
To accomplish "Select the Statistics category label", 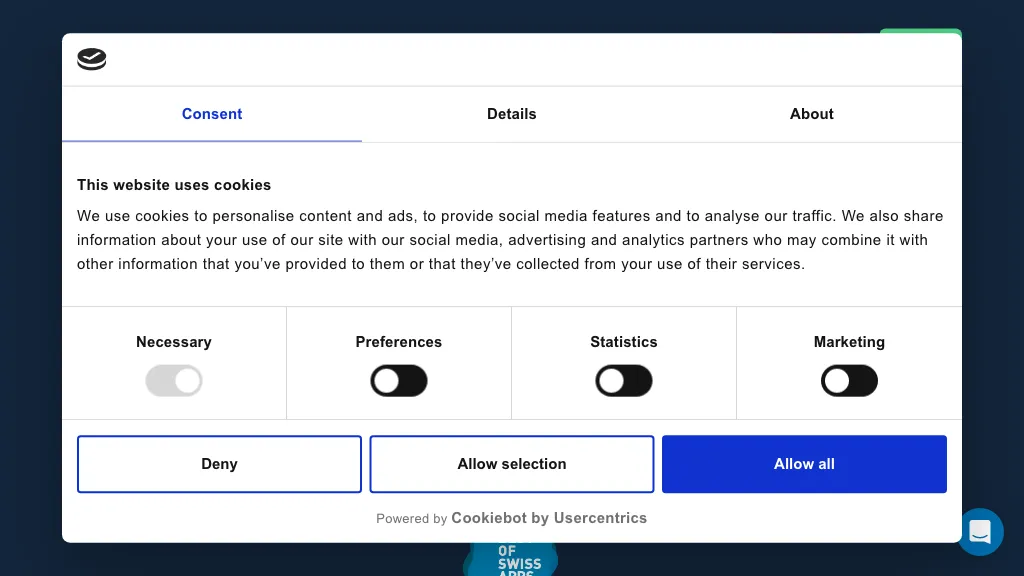I will tap(624, 342).
